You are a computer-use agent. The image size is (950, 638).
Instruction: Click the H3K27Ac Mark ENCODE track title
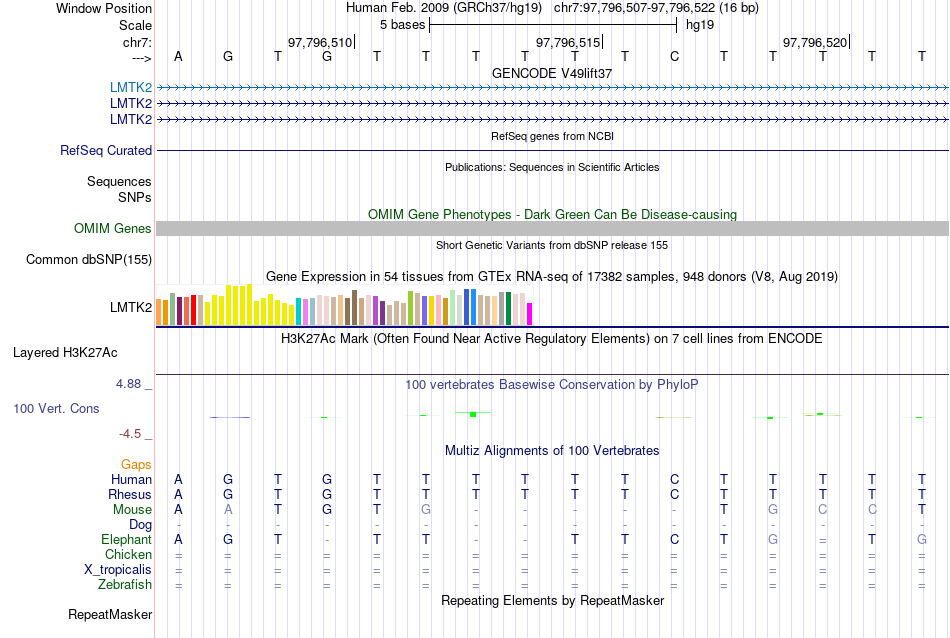click(552, 339)
